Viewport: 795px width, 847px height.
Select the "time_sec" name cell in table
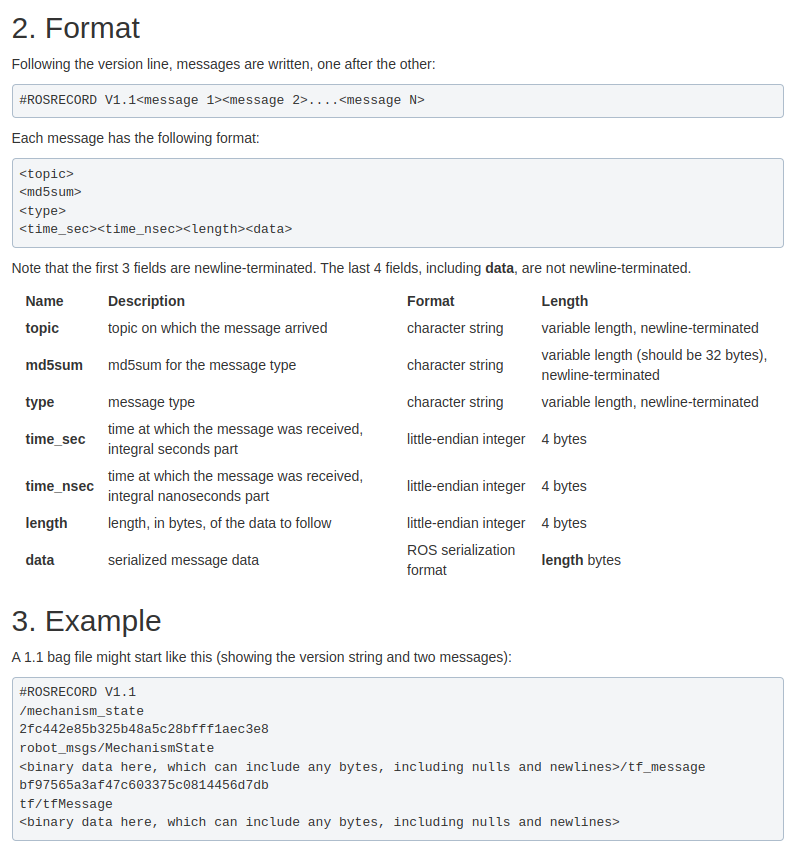coord(55,439)
